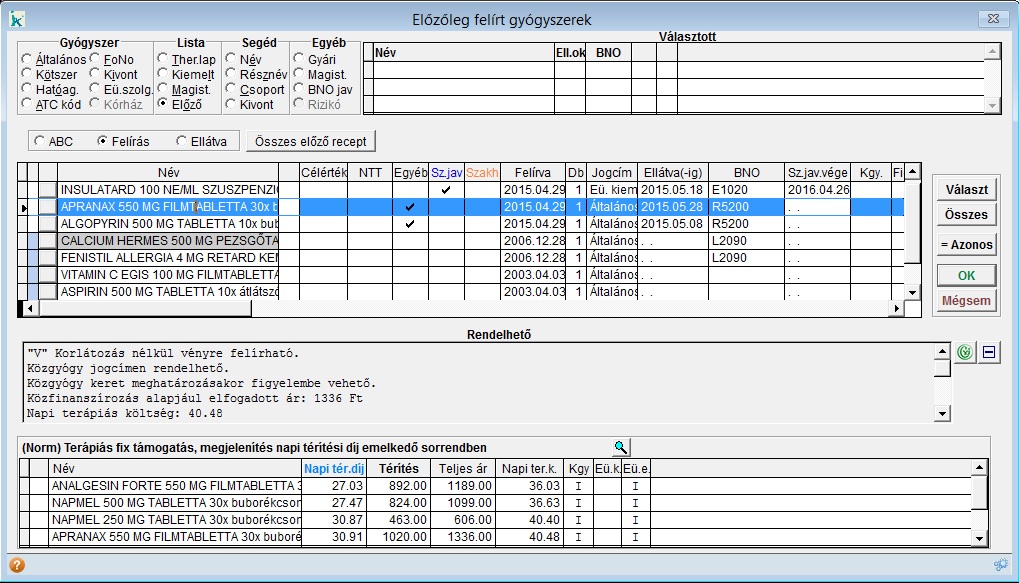Click the therapy table scroll down arrow
Viewport: 1019px width, 583px height.
click(x=980, y=538)
